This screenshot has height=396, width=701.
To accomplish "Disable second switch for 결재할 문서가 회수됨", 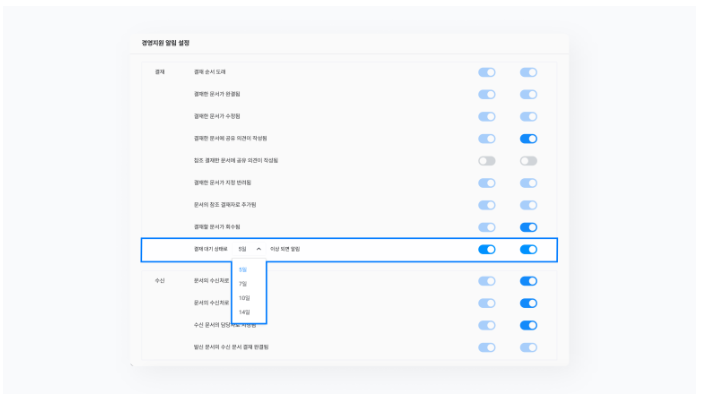I will click(528, 227).
